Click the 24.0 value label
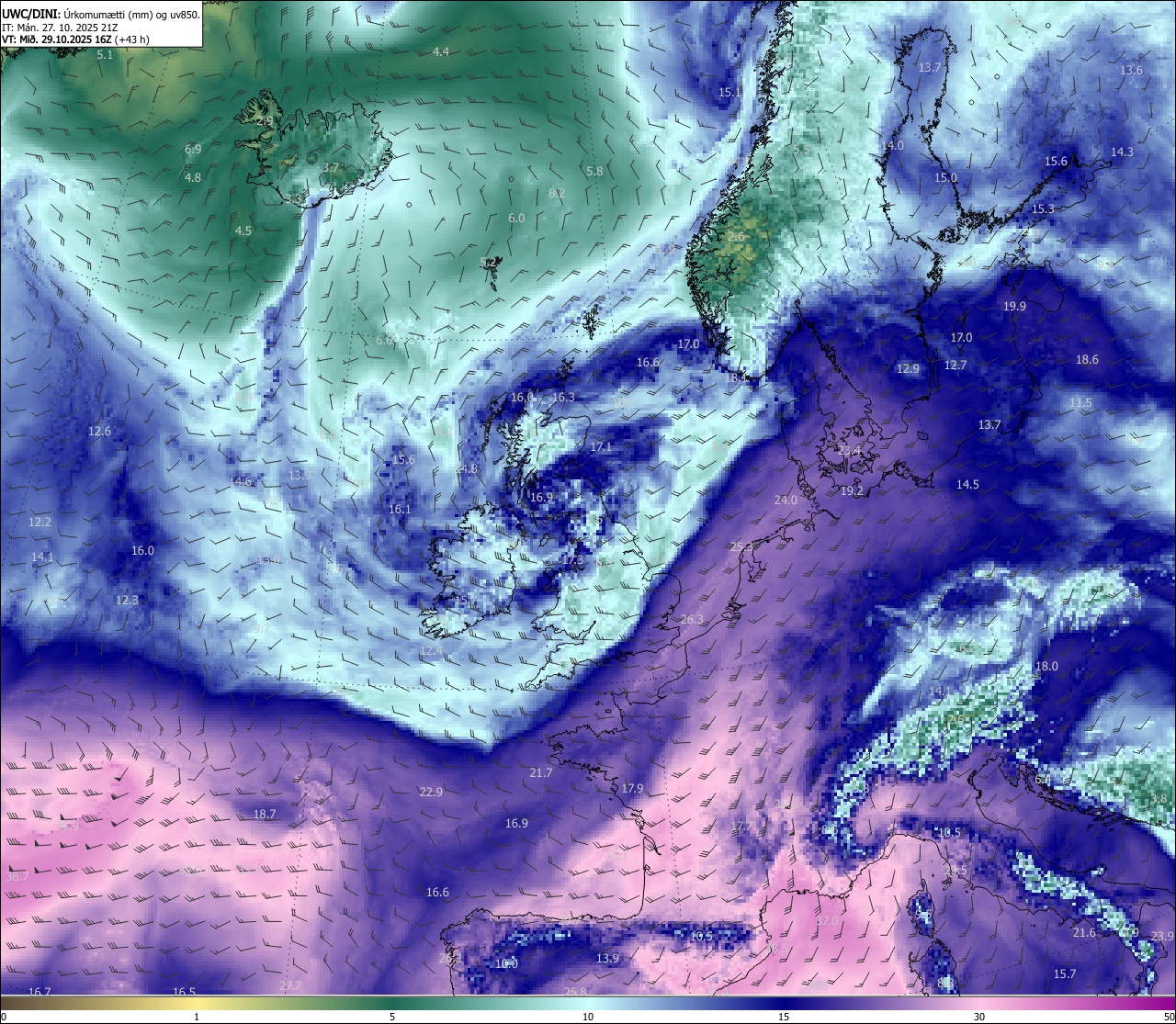Image resolution: width=1176 pixels, height=1024 pixels. [x=786, y=501]
